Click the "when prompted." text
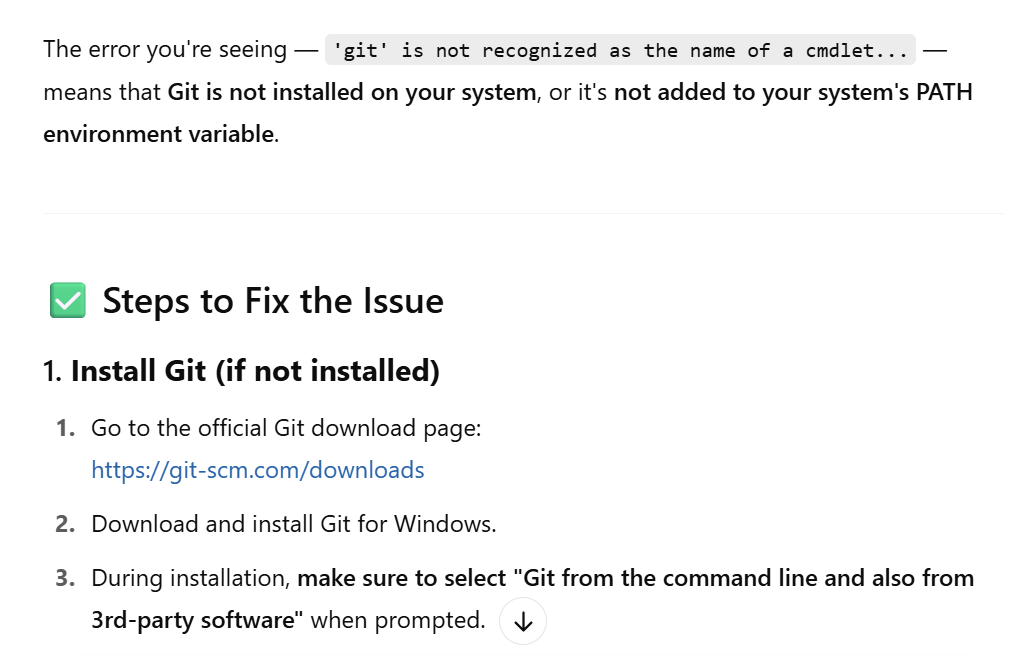 [398, 620]
